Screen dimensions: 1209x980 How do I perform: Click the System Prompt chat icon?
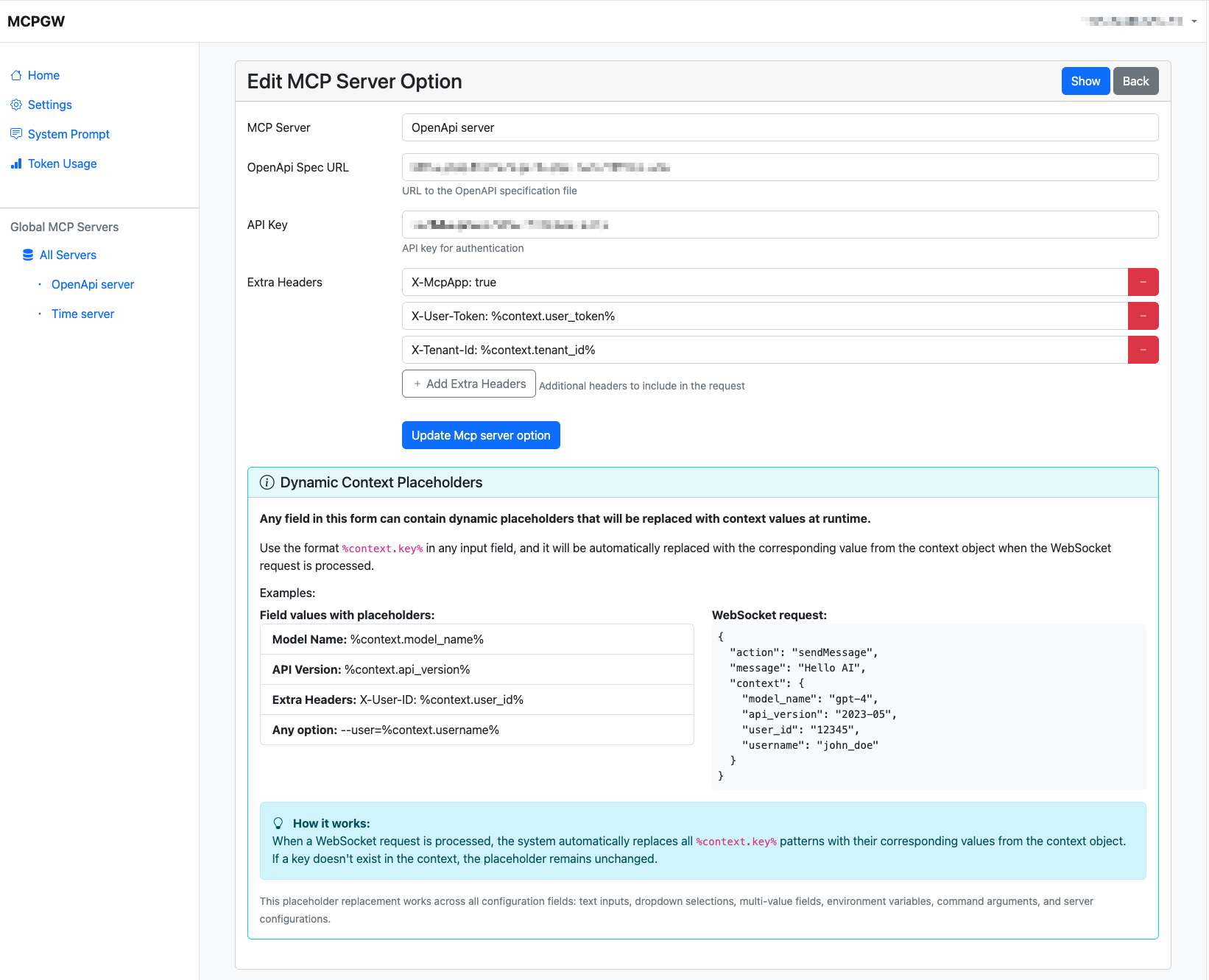point(16,134)
